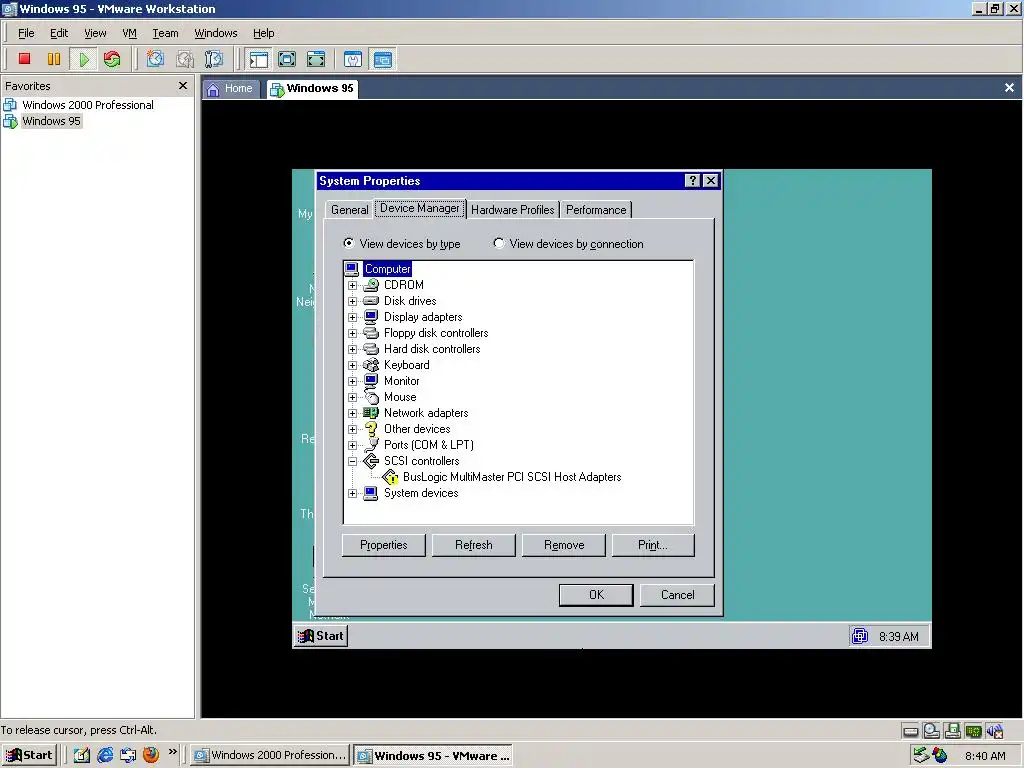Launch Internet Explorer from Quick Launch
The height and width of the screenshot is (768, 1024).
tap(105, 756)
